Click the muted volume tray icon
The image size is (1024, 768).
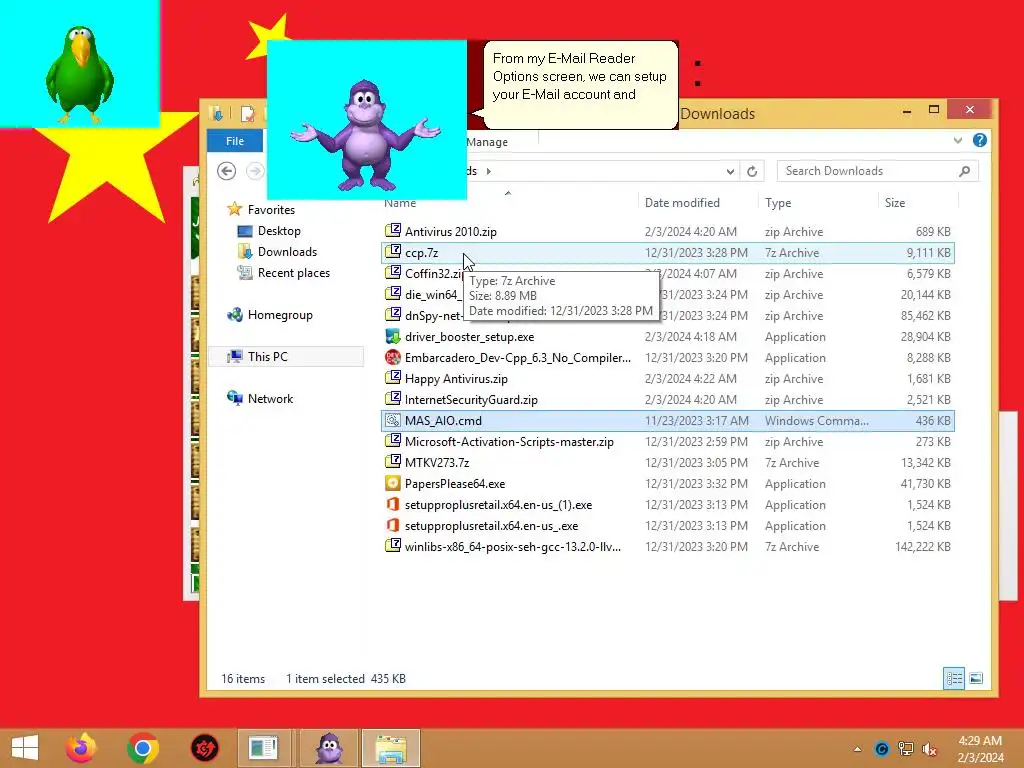click(929, 749)
